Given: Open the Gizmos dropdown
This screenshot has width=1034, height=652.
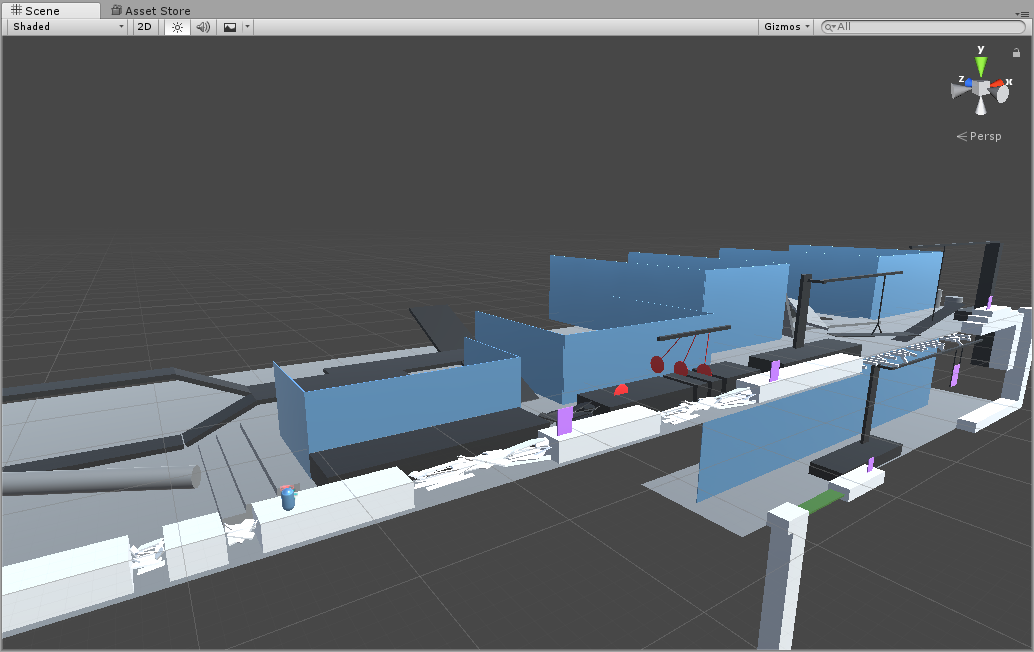Looking at the screenshot, I should [x=786, y=26].
